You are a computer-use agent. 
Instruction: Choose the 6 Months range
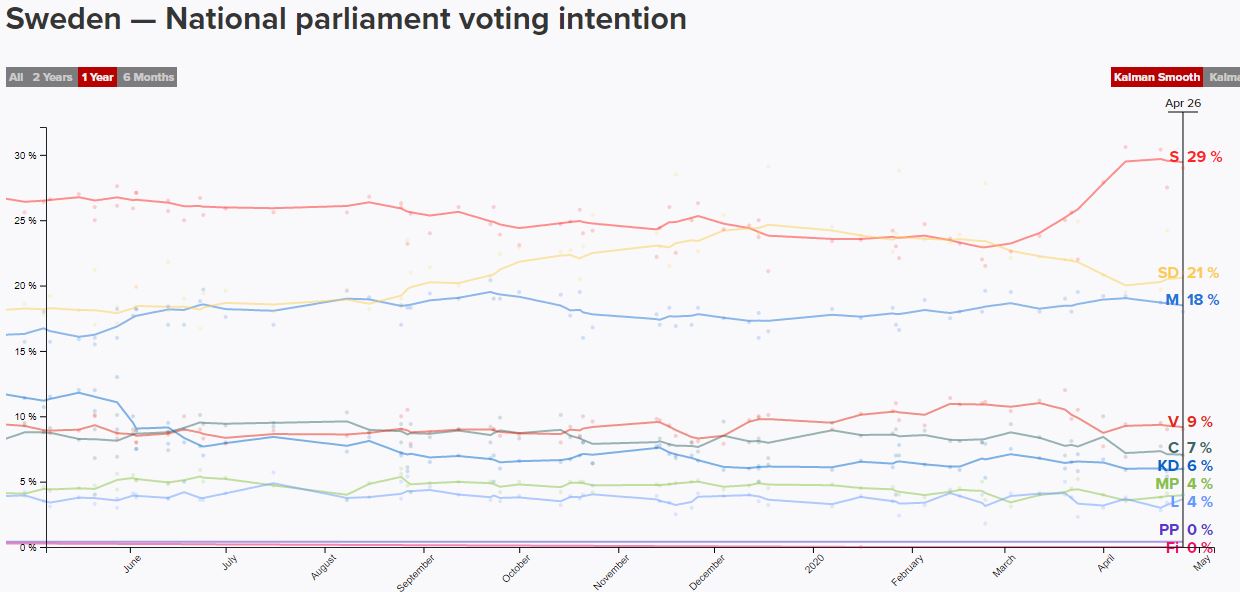point(148,77)
